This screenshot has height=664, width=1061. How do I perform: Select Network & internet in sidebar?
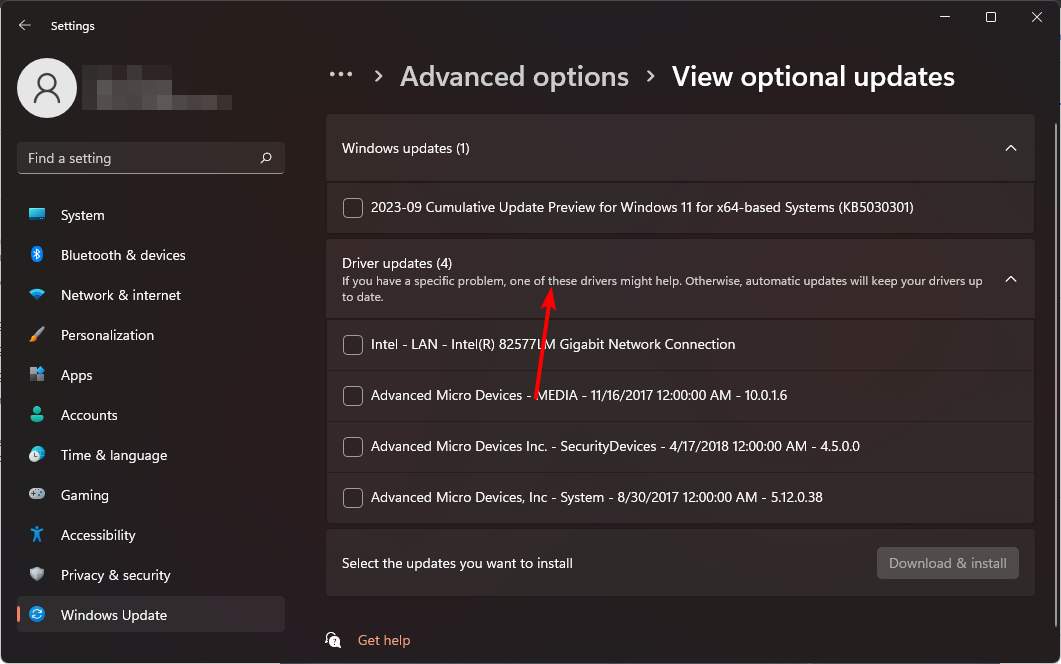point(118,295)
